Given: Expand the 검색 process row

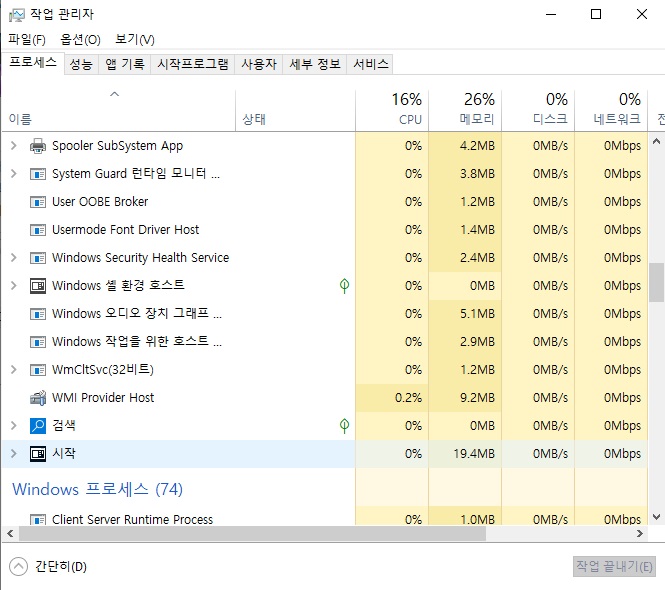Looking at the screenshot, I should pos(14,426).
